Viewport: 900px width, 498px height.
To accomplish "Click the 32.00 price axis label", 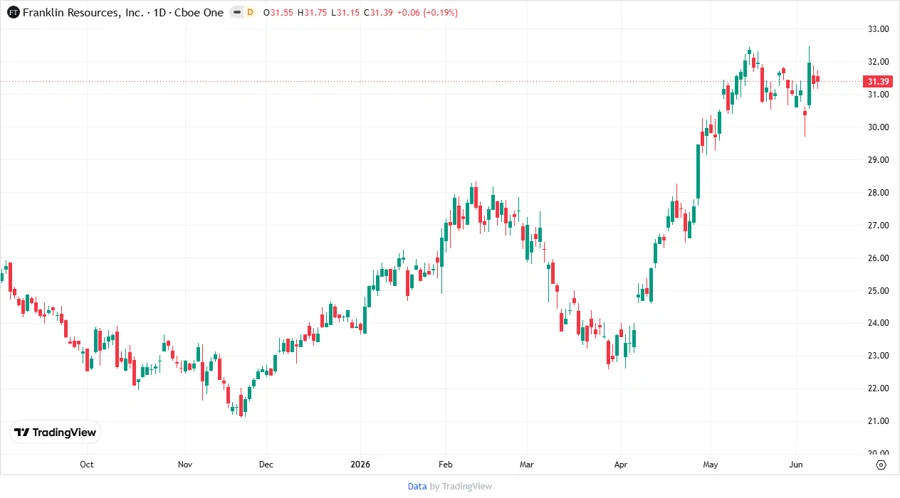I will coord(878,62).
